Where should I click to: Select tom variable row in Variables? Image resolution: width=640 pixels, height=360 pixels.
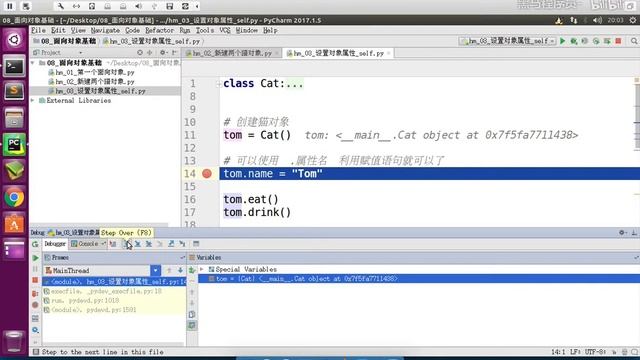click(x=419, y=279)
